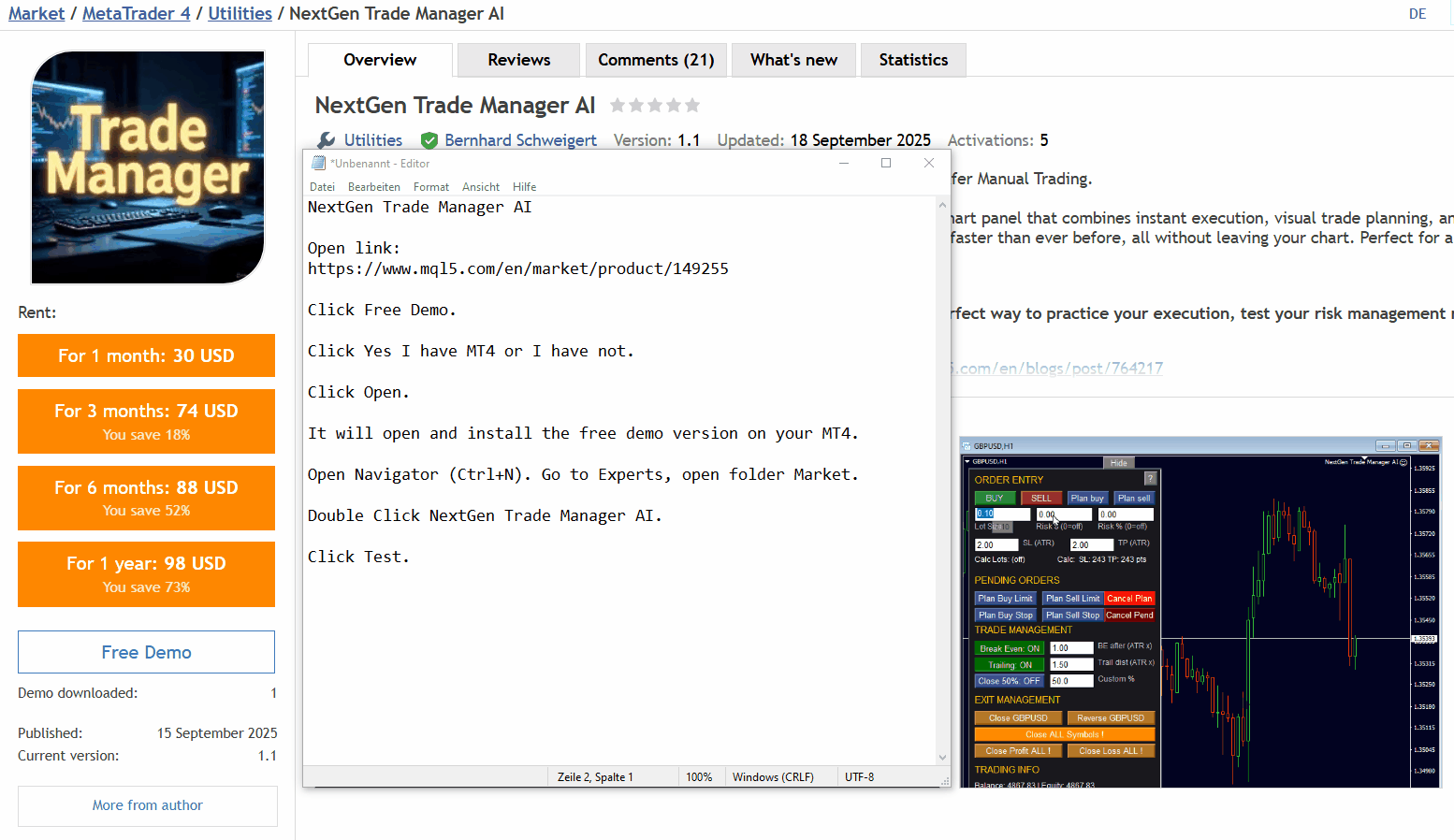This screenshot has width=1454, height=840.
Task: Click the 'Published: 15 September 2025' row
Action: click(148, 733)
